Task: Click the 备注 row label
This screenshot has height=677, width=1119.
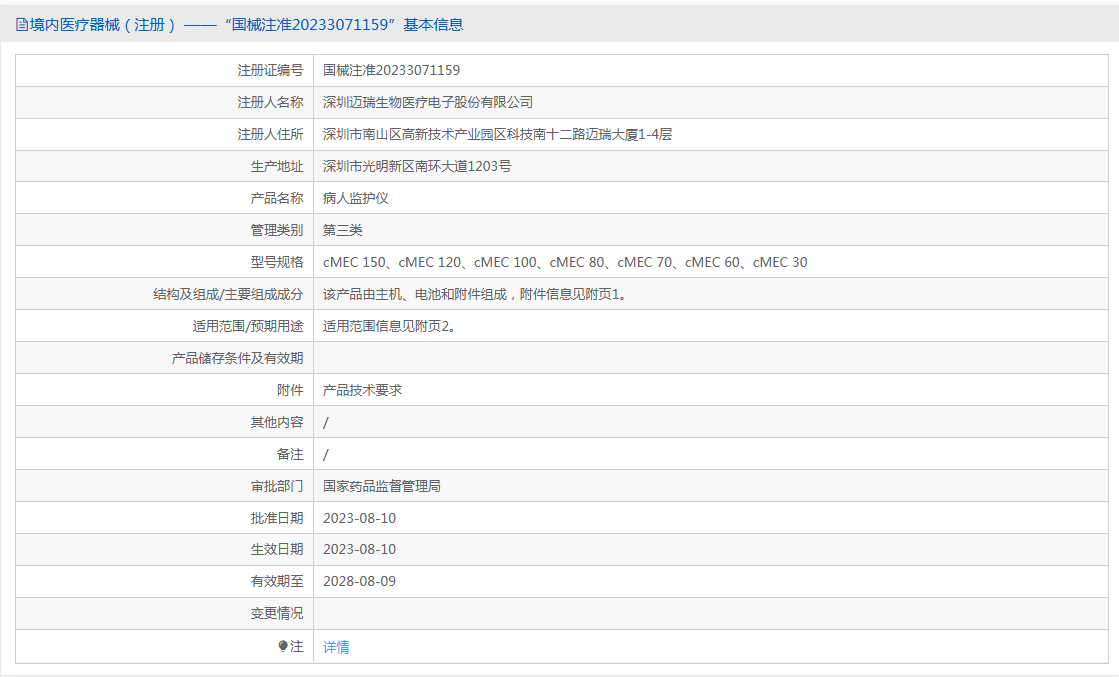Action: tap(290, 454)
